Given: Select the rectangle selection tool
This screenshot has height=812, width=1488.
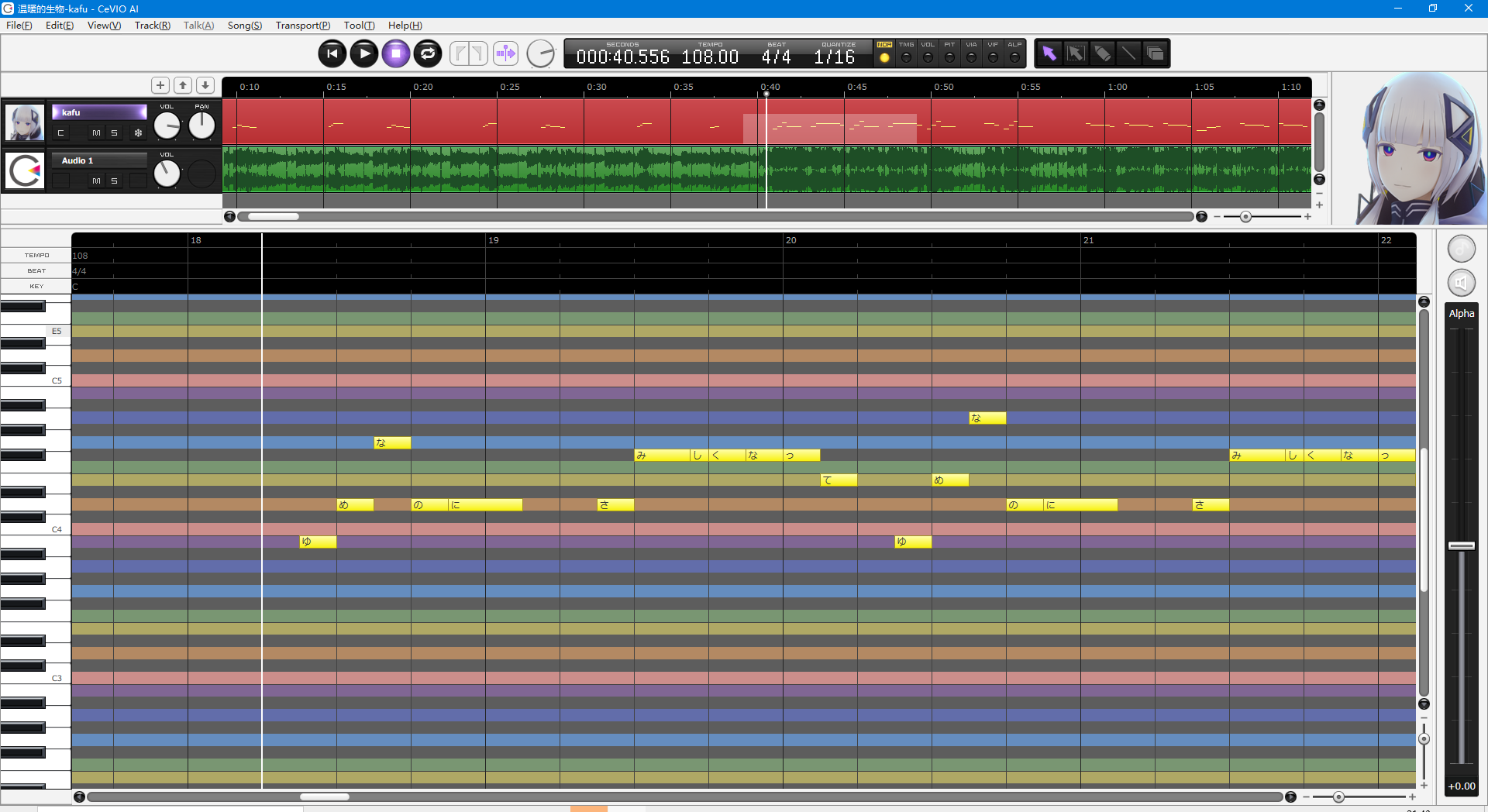Looking at the screenshot, I should (1076, 53).
